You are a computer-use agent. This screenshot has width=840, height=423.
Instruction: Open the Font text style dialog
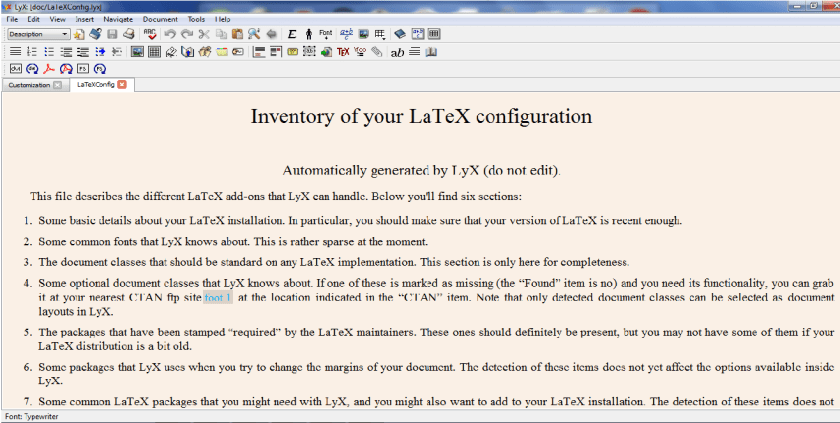(x=326, y=34)
